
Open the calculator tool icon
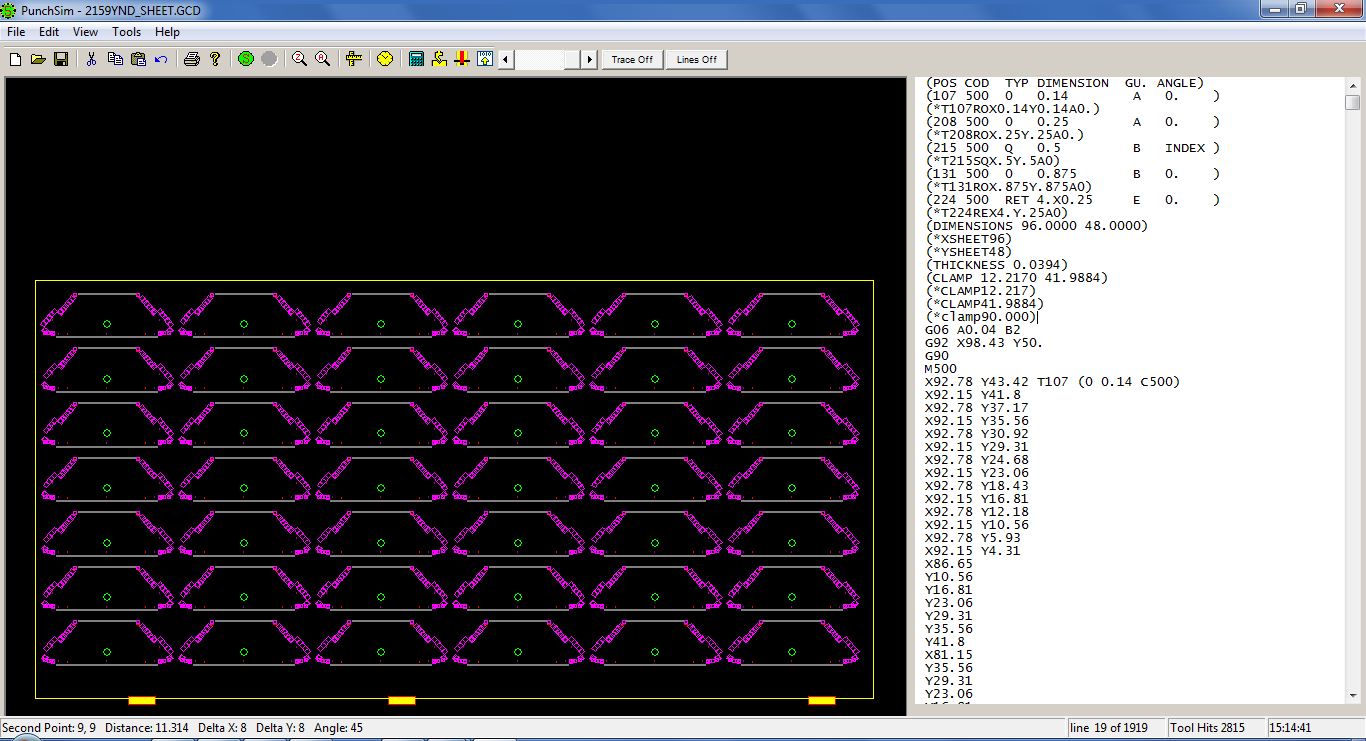[416, 60]
